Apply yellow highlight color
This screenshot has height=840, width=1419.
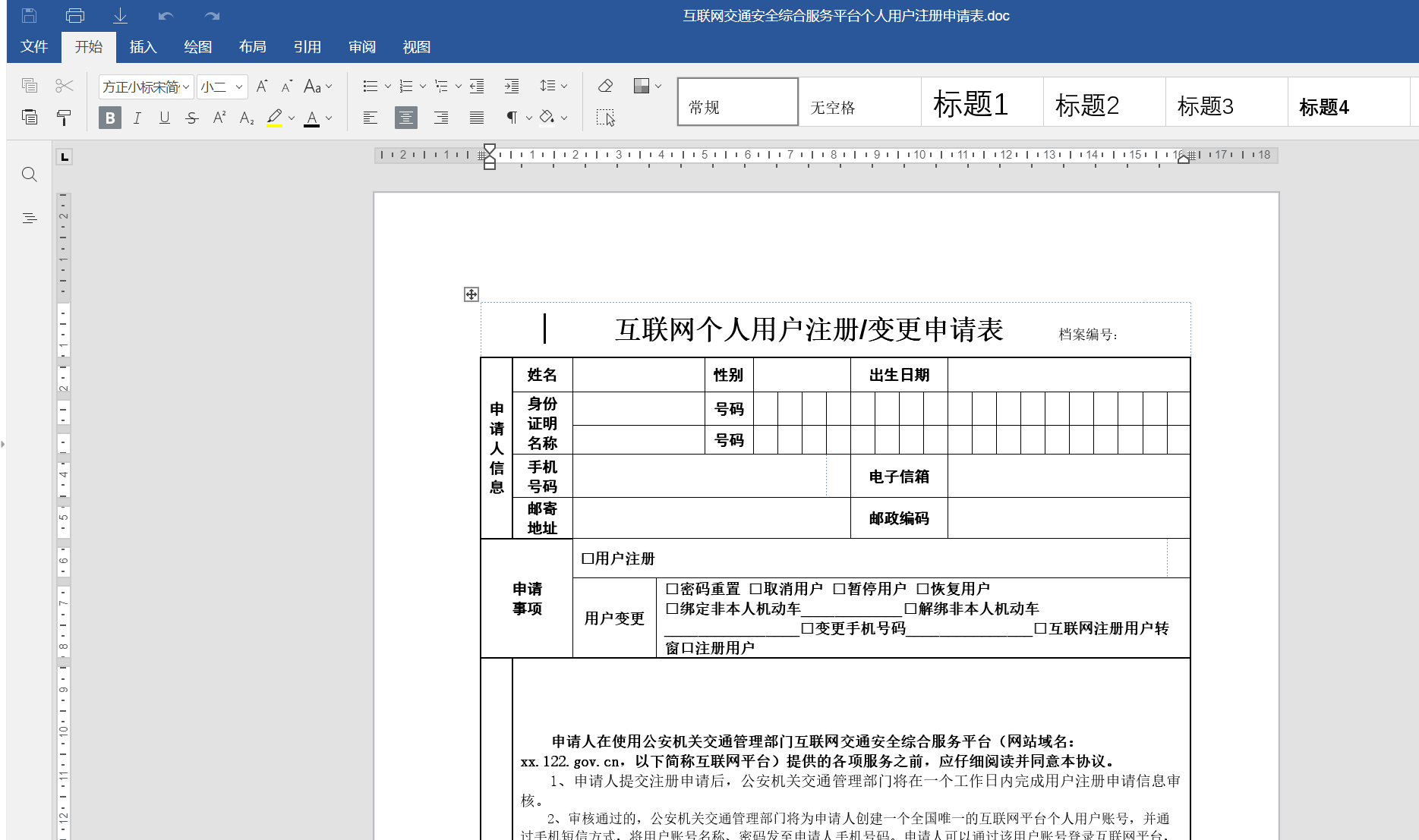[275, 118]
